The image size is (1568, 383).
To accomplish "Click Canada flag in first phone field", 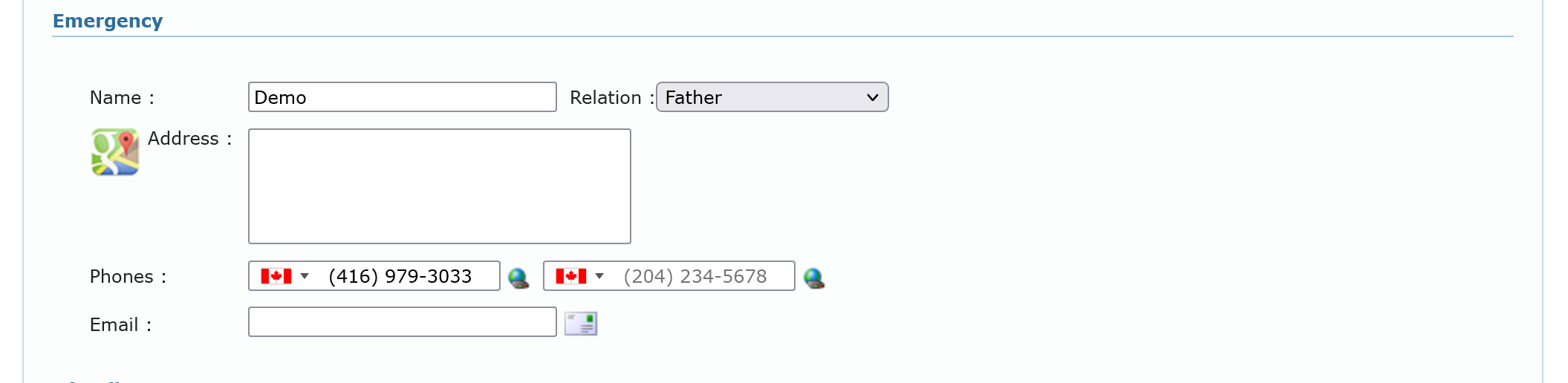I will [276, 276].
